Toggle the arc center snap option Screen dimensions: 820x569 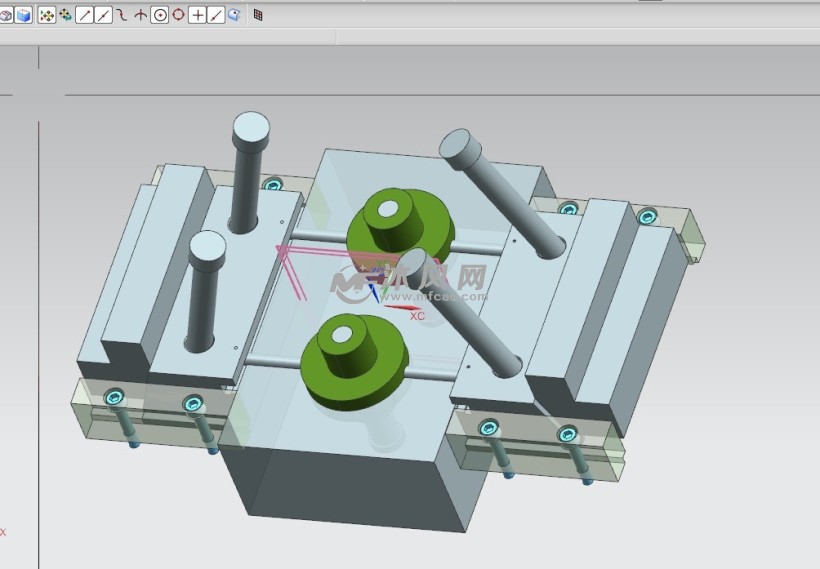coord(159,15)
